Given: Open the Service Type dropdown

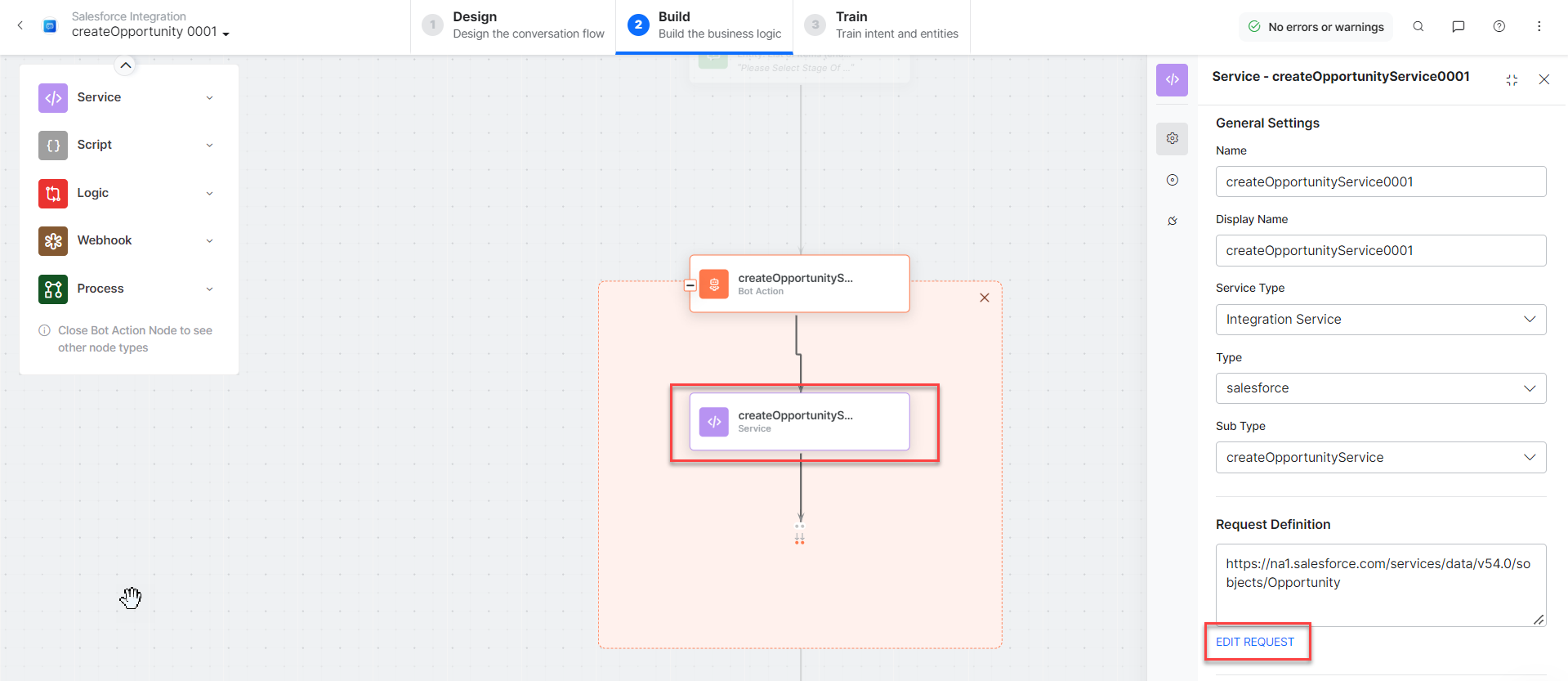Looking at the screenshot, I should click(1380, 320).
